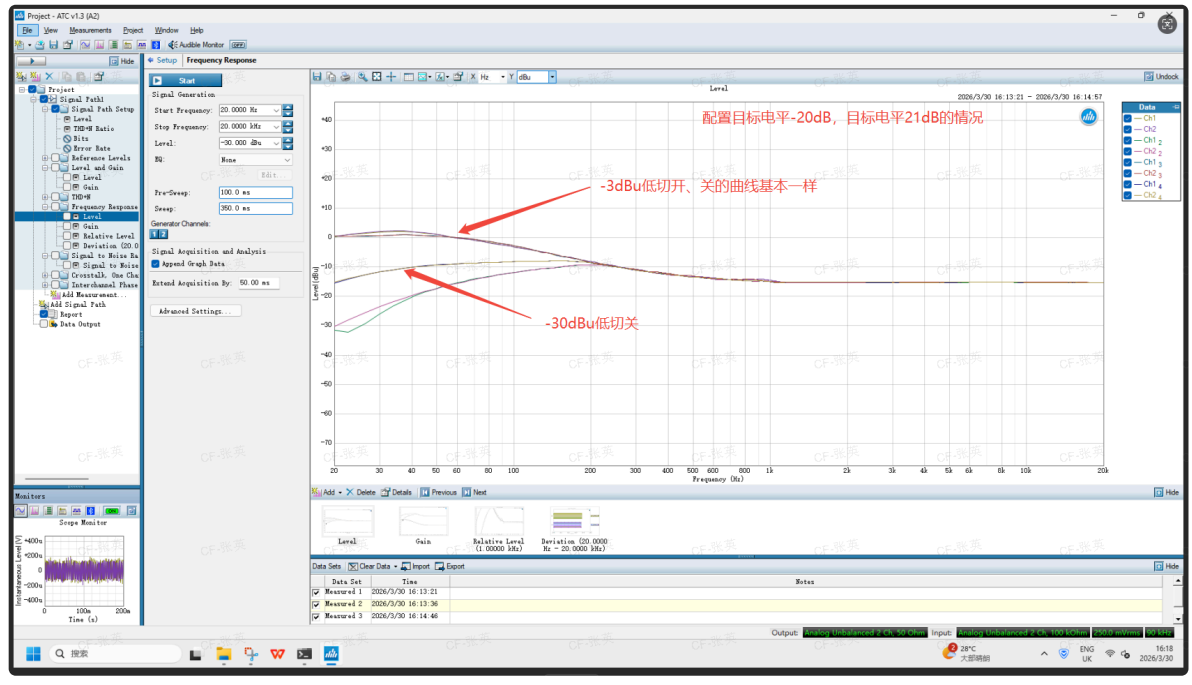Click the zoom-to-fit graph icon
Screen dimensions: 1192x685
coord(376,77)
